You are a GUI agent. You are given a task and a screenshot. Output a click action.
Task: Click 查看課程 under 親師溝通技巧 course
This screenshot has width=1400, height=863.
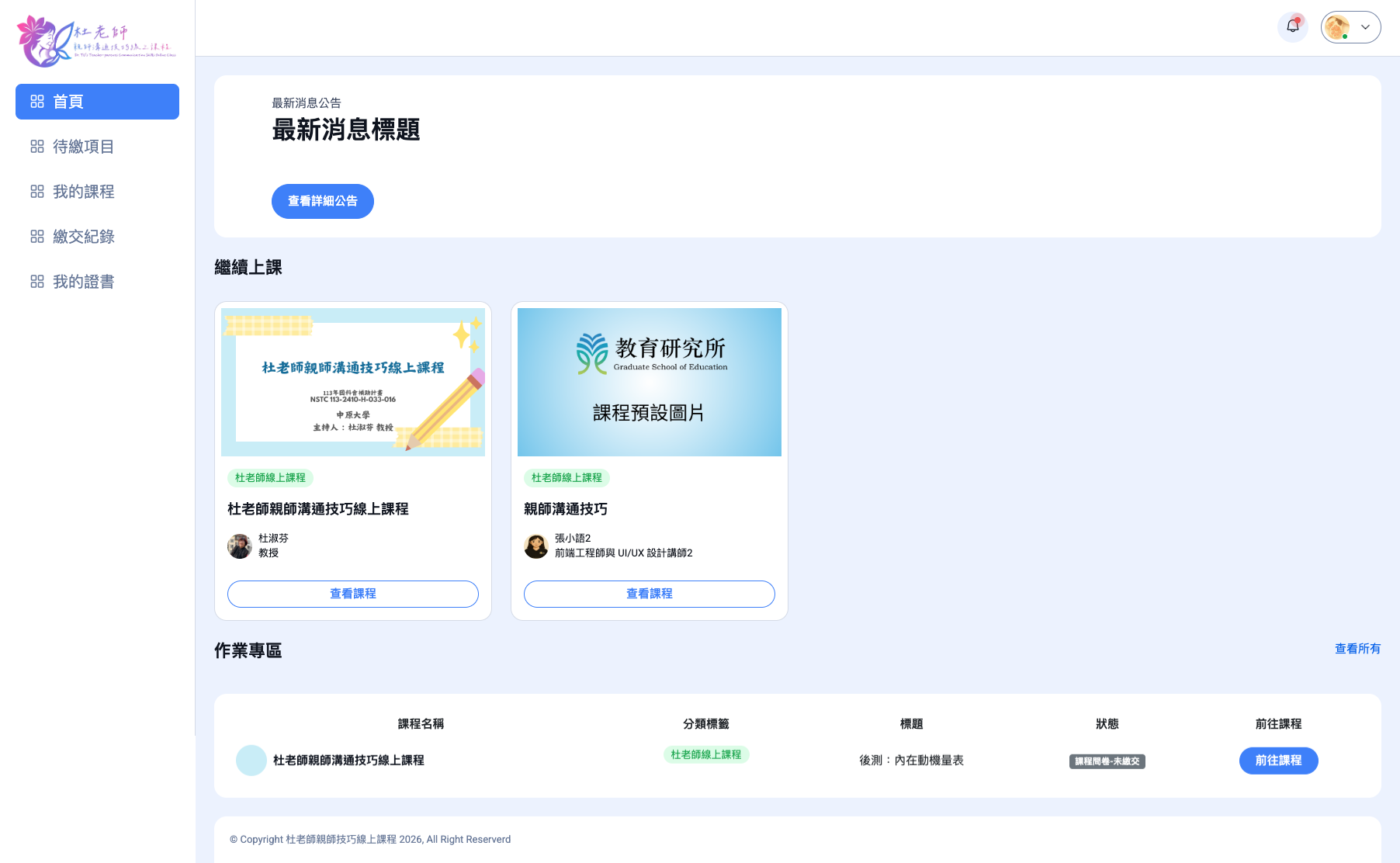(x=650, y=594)
